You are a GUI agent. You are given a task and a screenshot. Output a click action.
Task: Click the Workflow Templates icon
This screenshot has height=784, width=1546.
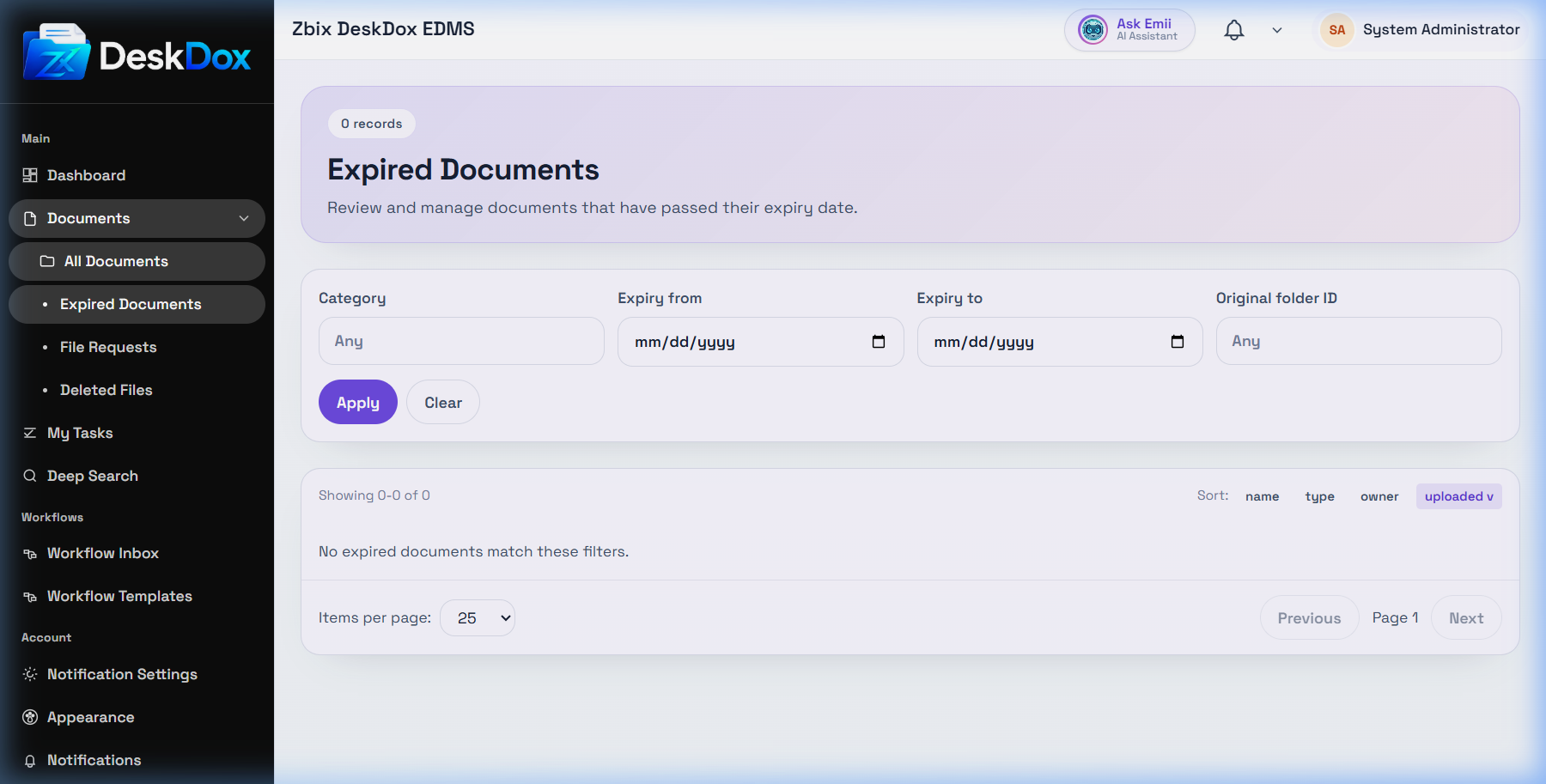(30, 597)
